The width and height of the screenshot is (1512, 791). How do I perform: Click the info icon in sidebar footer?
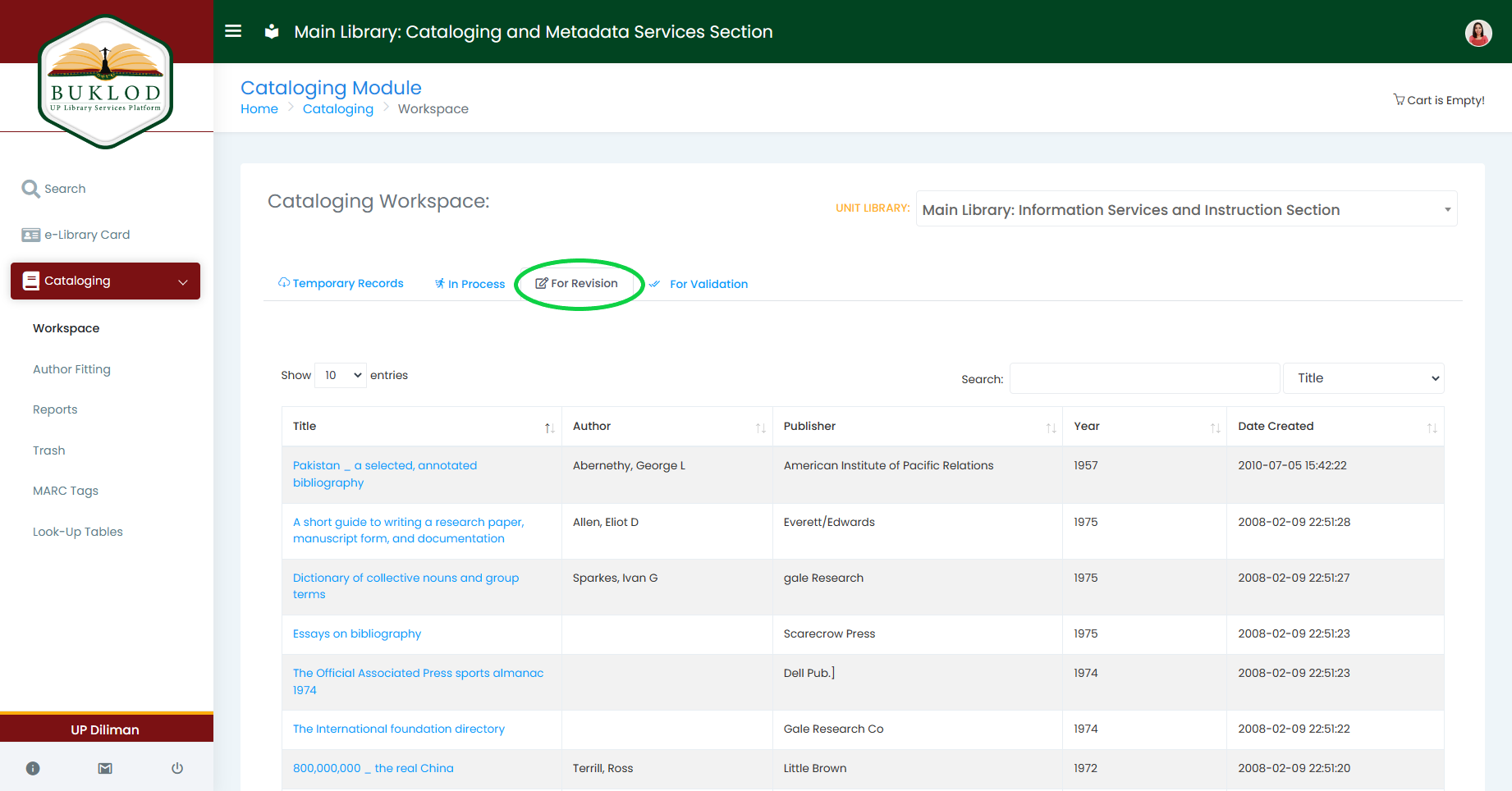click(x=33, y=768)
